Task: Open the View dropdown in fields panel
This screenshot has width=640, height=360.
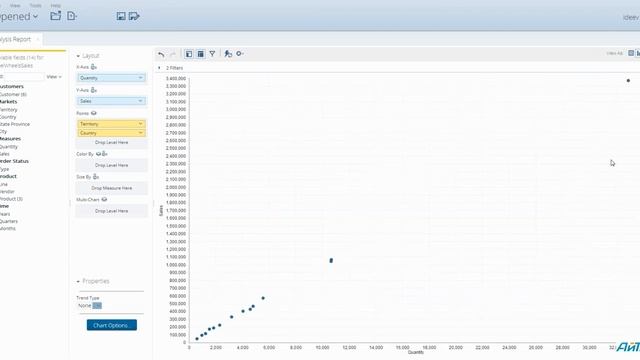Action: click(x=54, y=77)
